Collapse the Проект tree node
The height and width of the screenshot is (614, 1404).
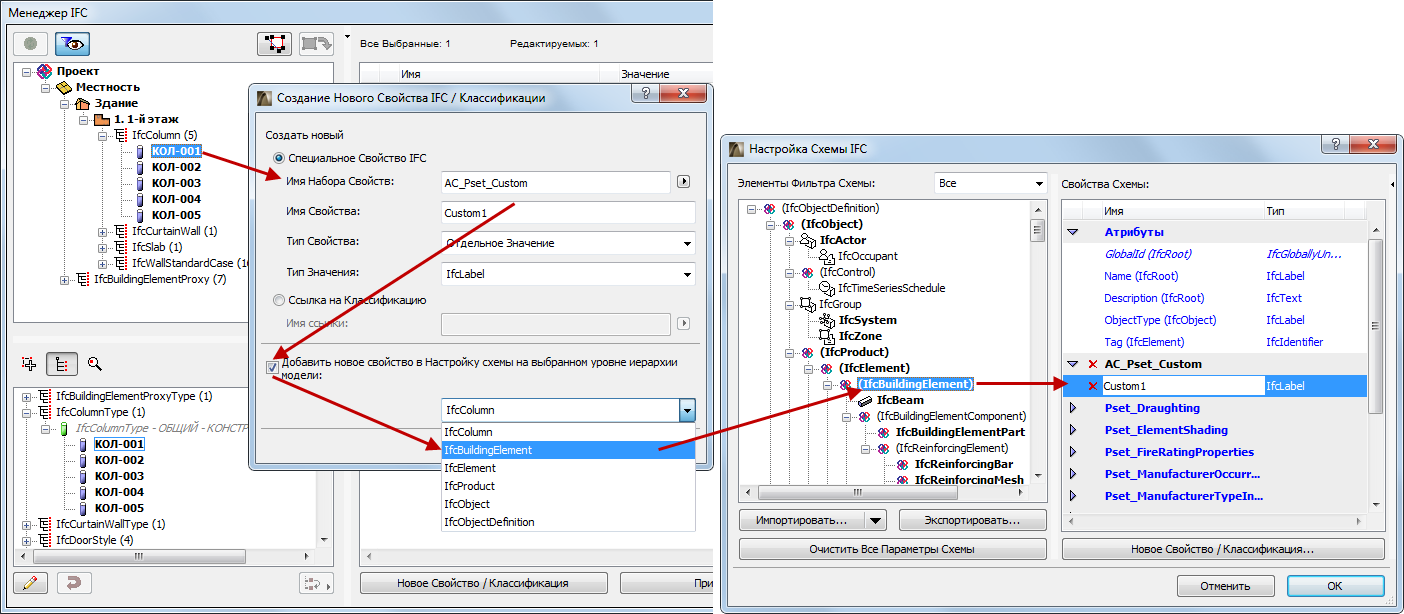pyautogui.click(x=27, y=72)
